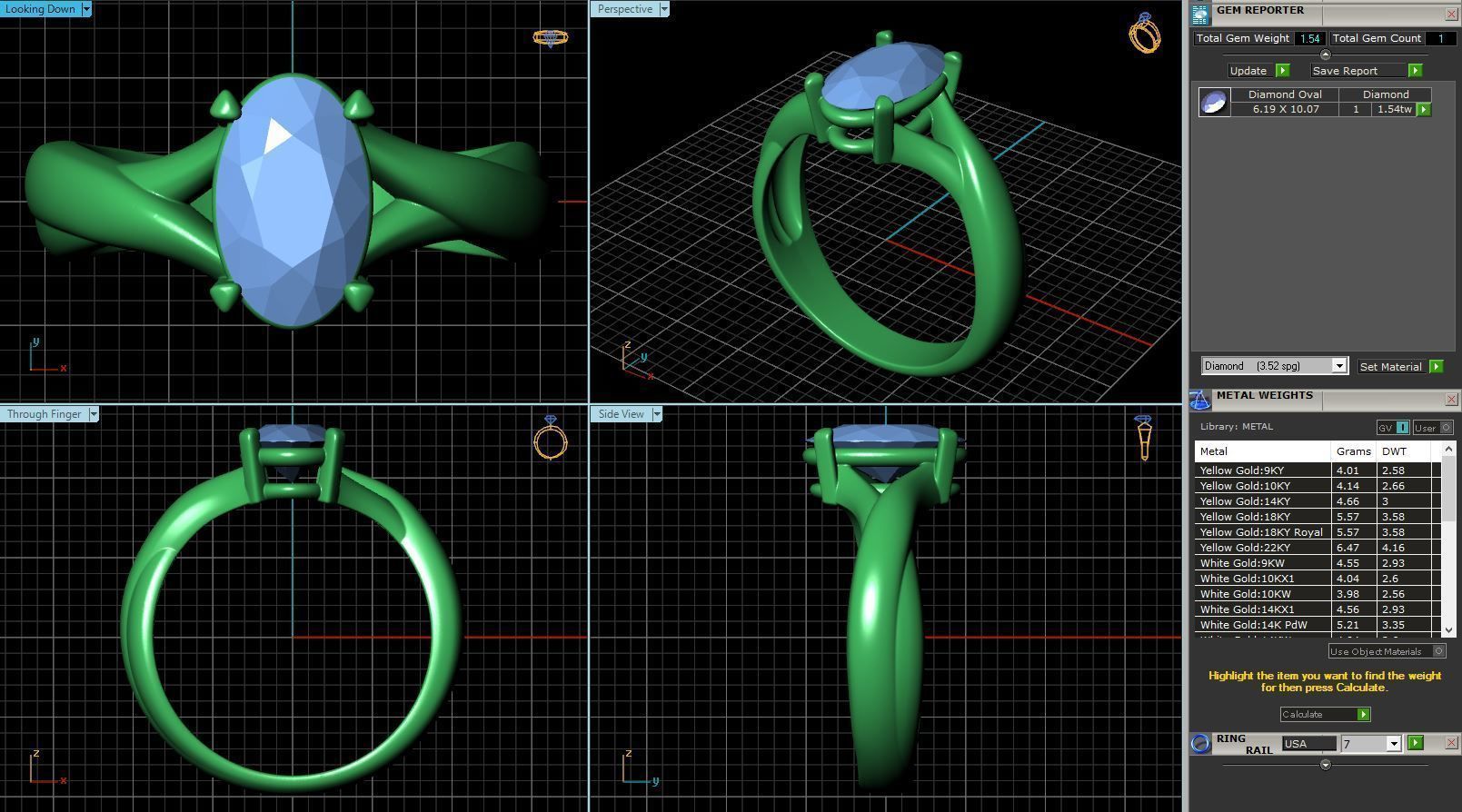
Task: Close the Metal Weights panel
Action: click(x=1451, y=400)
